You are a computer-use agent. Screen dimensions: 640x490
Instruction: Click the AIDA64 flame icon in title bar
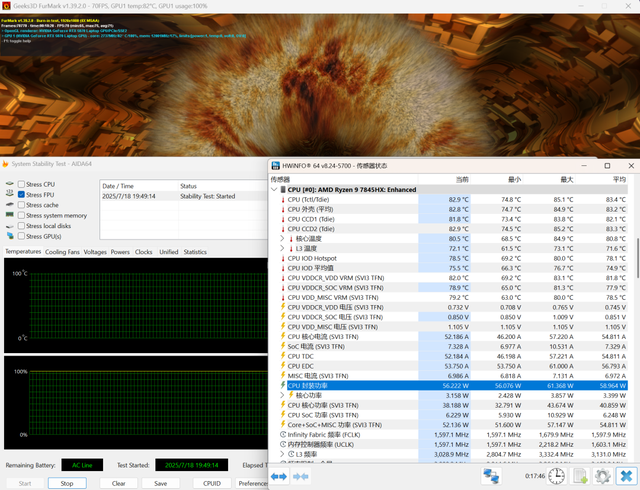pos(5,164)
